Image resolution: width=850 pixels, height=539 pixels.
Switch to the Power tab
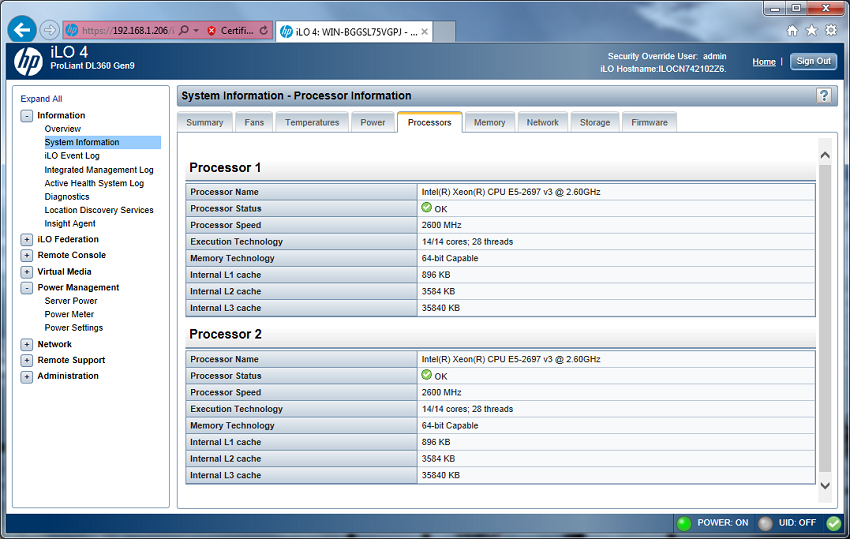[x=373, y=123]
